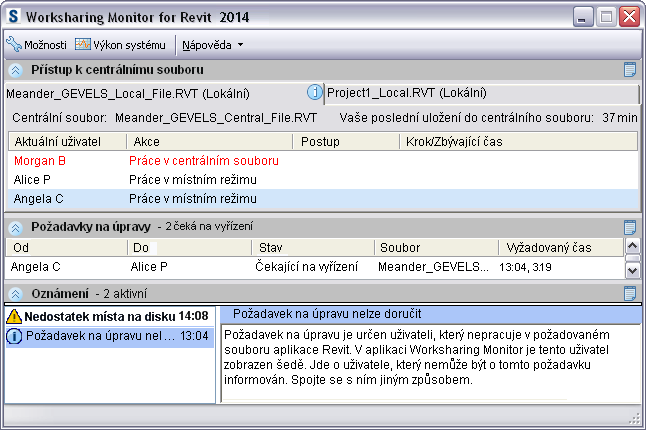The height and width of the screenshot is (430, 646).
Task: Open notes icon for central file access section
Action: [x=630, y=70]
